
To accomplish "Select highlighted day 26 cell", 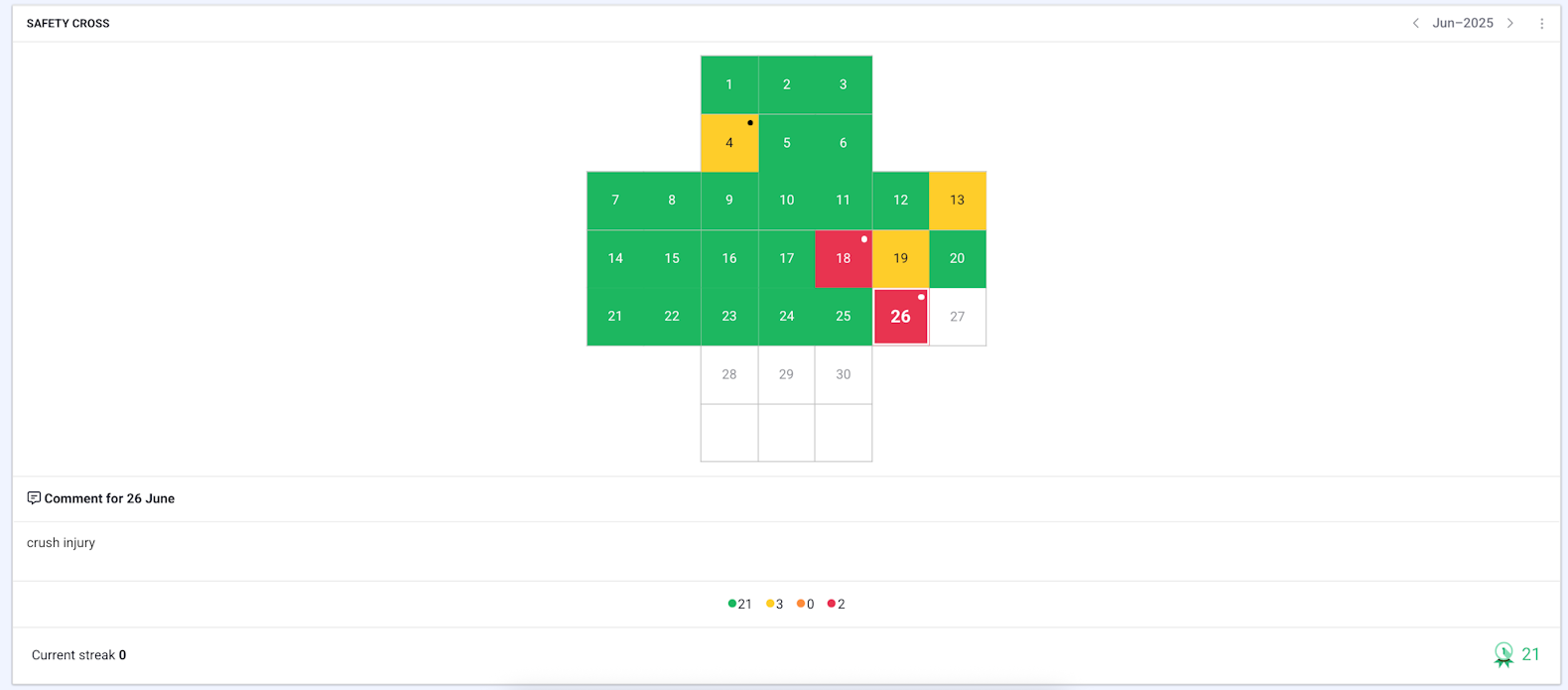I will coord(900,317).
